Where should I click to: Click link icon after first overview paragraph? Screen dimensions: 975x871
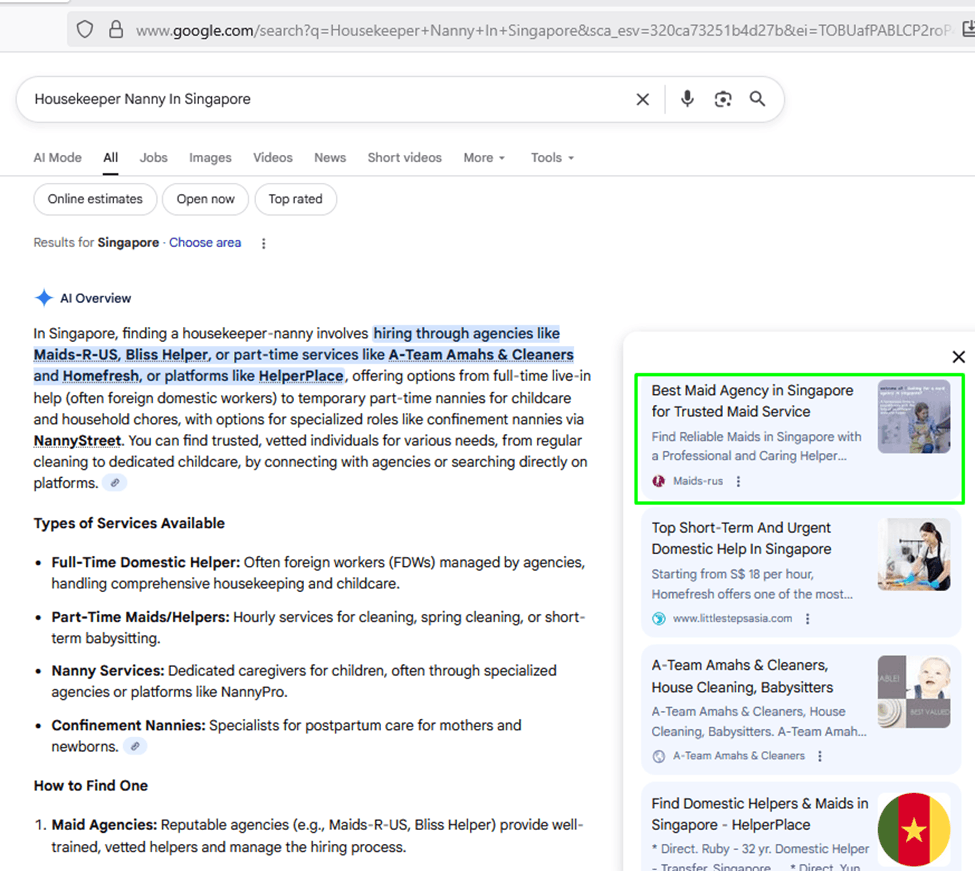(116, 484)
